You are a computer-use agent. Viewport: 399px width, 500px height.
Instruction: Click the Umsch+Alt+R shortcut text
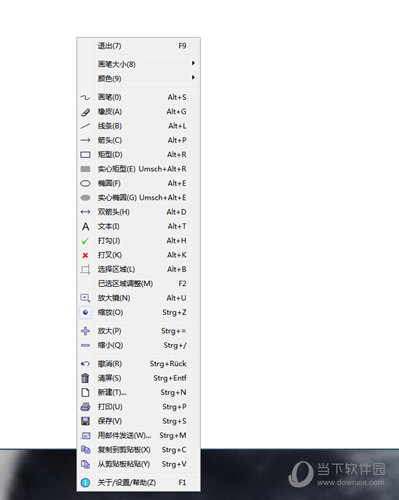162,169
